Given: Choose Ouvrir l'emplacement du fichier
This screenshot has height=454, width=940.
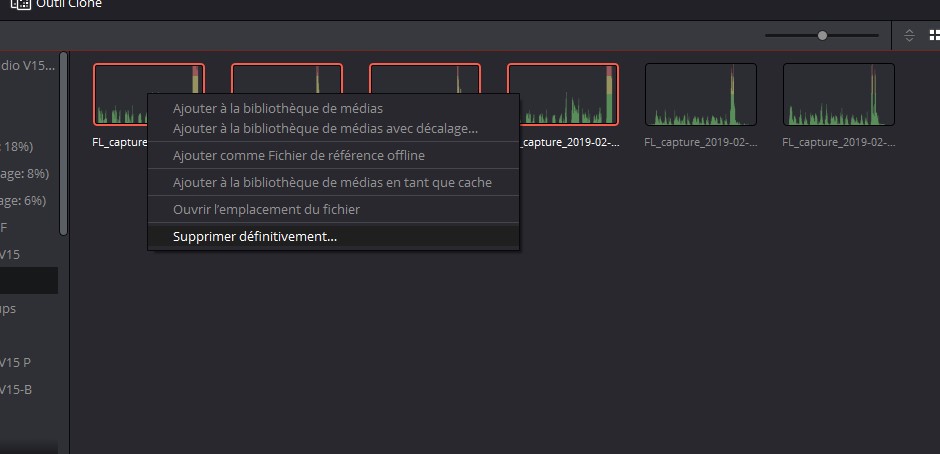Looking at the screenshot, I should pyautogui.click(x=266, y=209).
